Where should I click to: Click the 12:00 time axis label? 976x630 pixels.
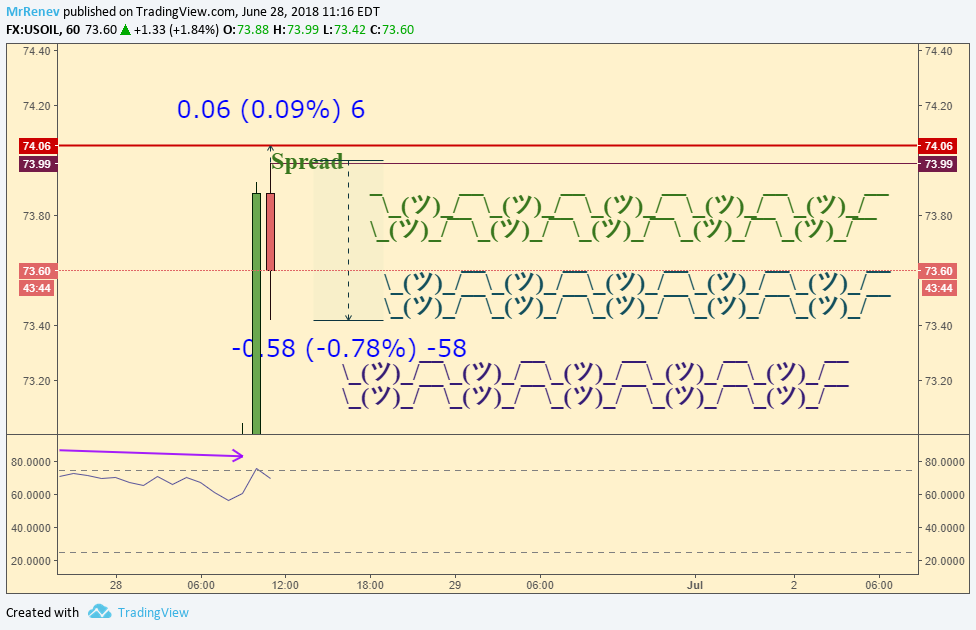(x=285, y=585)
